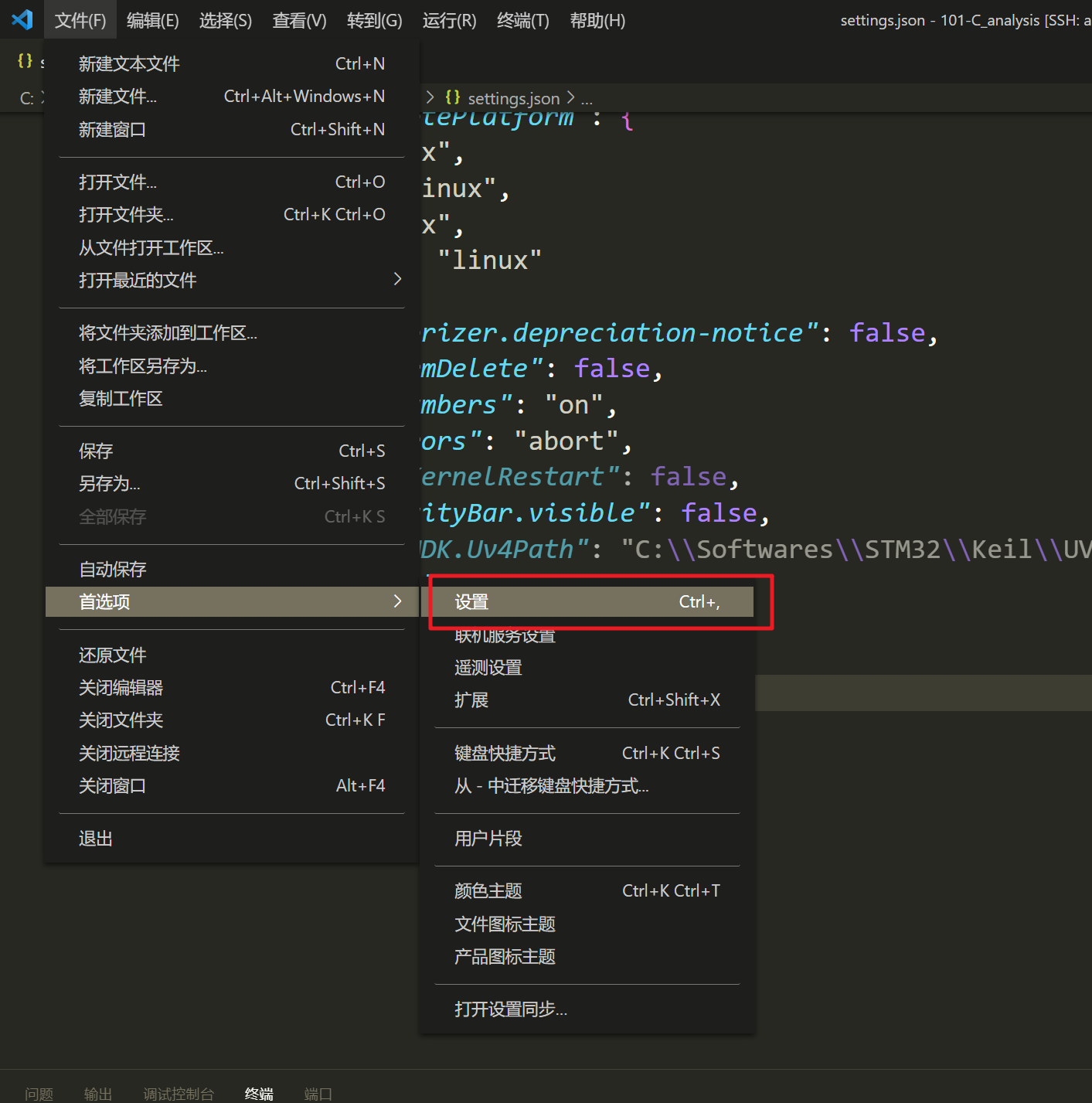Click the VS Code logo icon
Screen dimensions: 1092x1103
pyautogui.click(x=22, y=19)
